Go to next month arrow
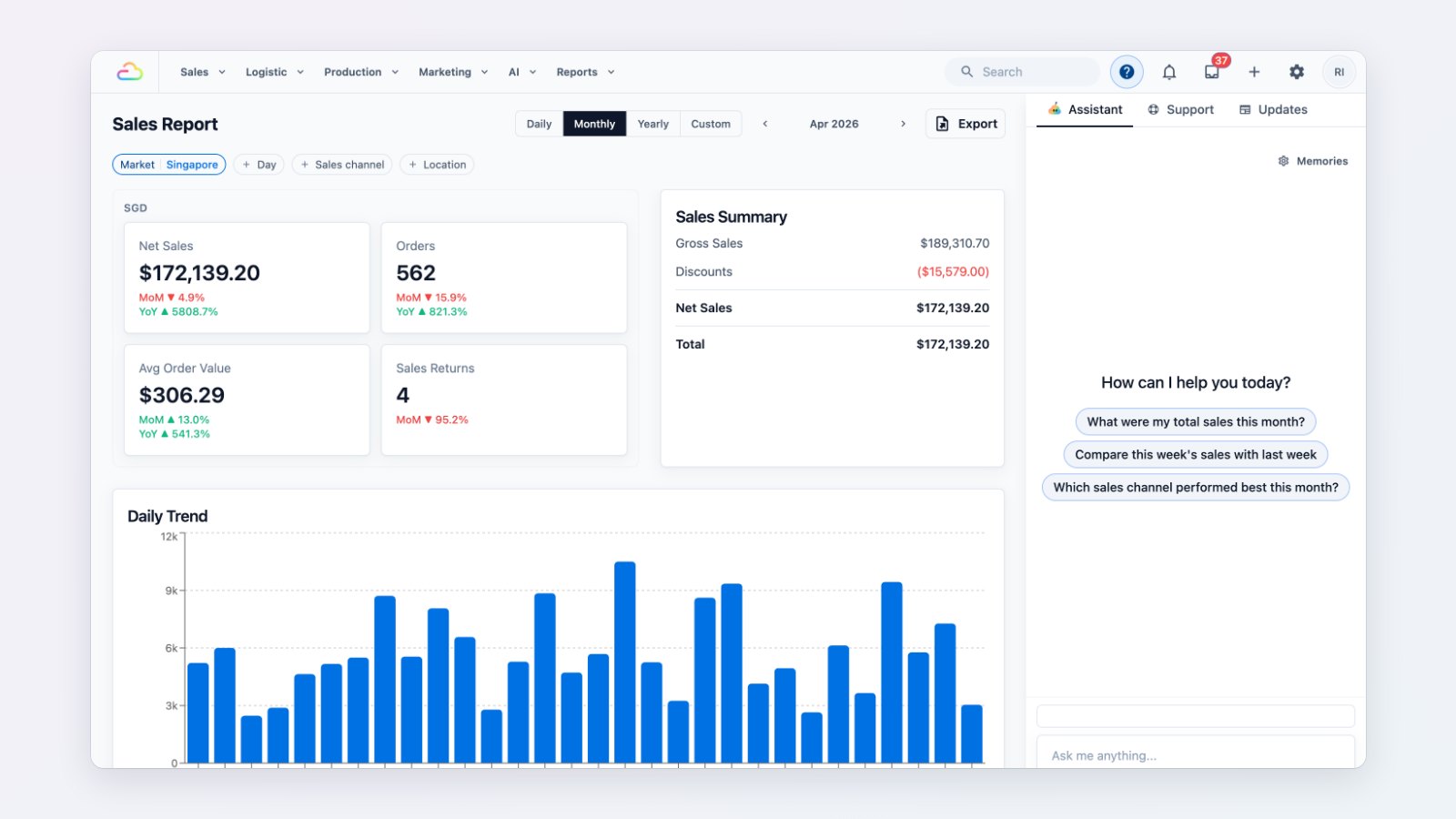 tap(903, 124)
